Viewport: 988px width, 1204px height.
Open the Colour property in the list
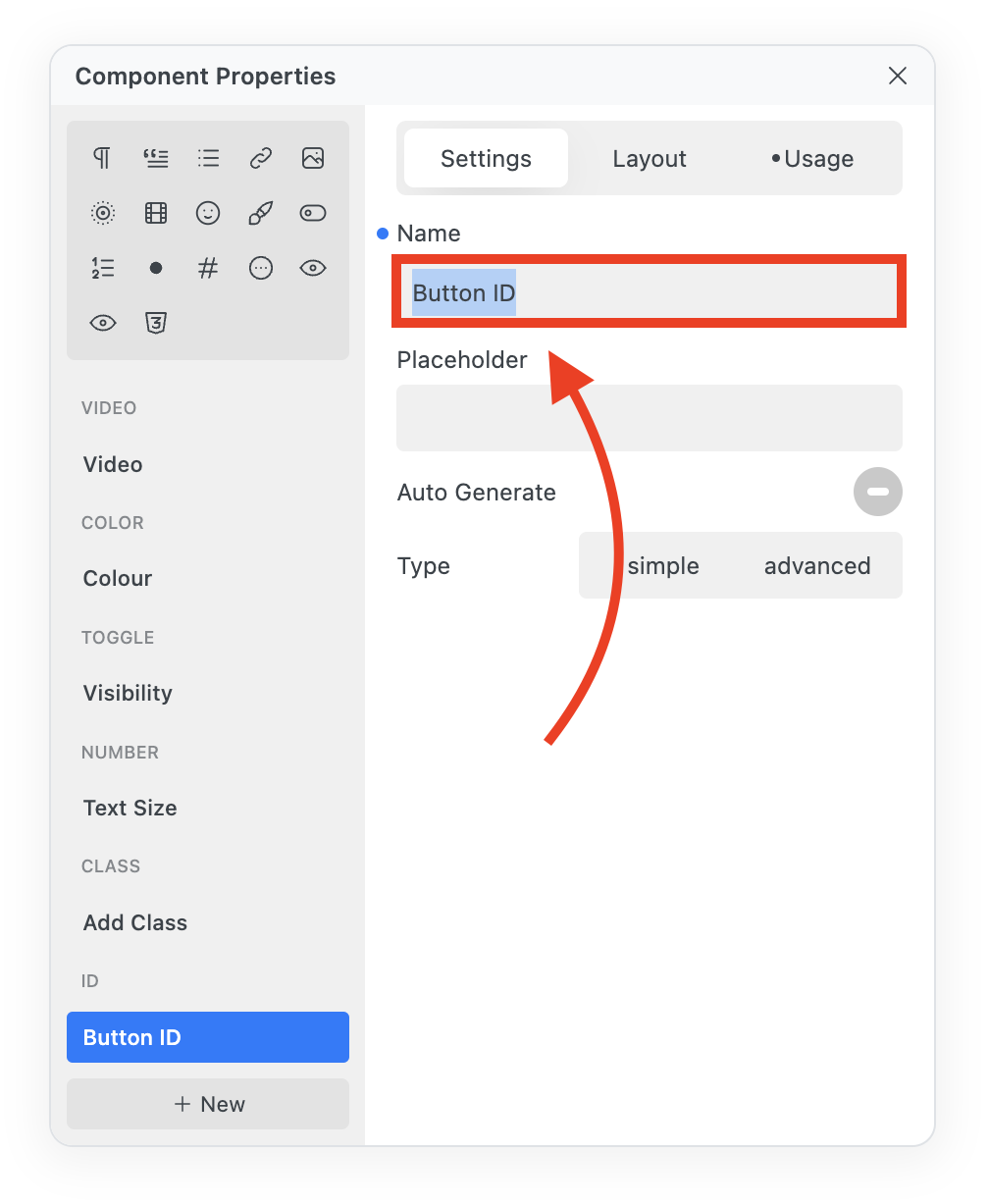(x=118, y=578)
